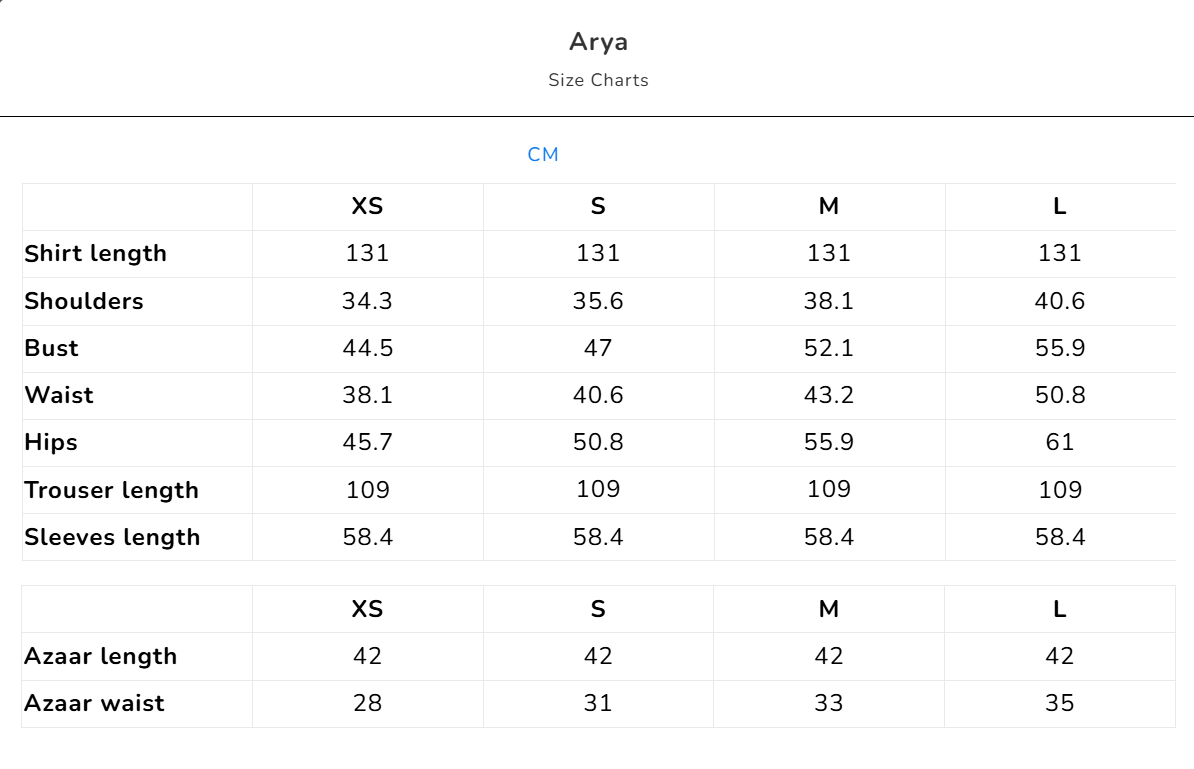Screen dimensions: 1194x769
Task: Click the Bust row label
Action: [x=52, y=348]
